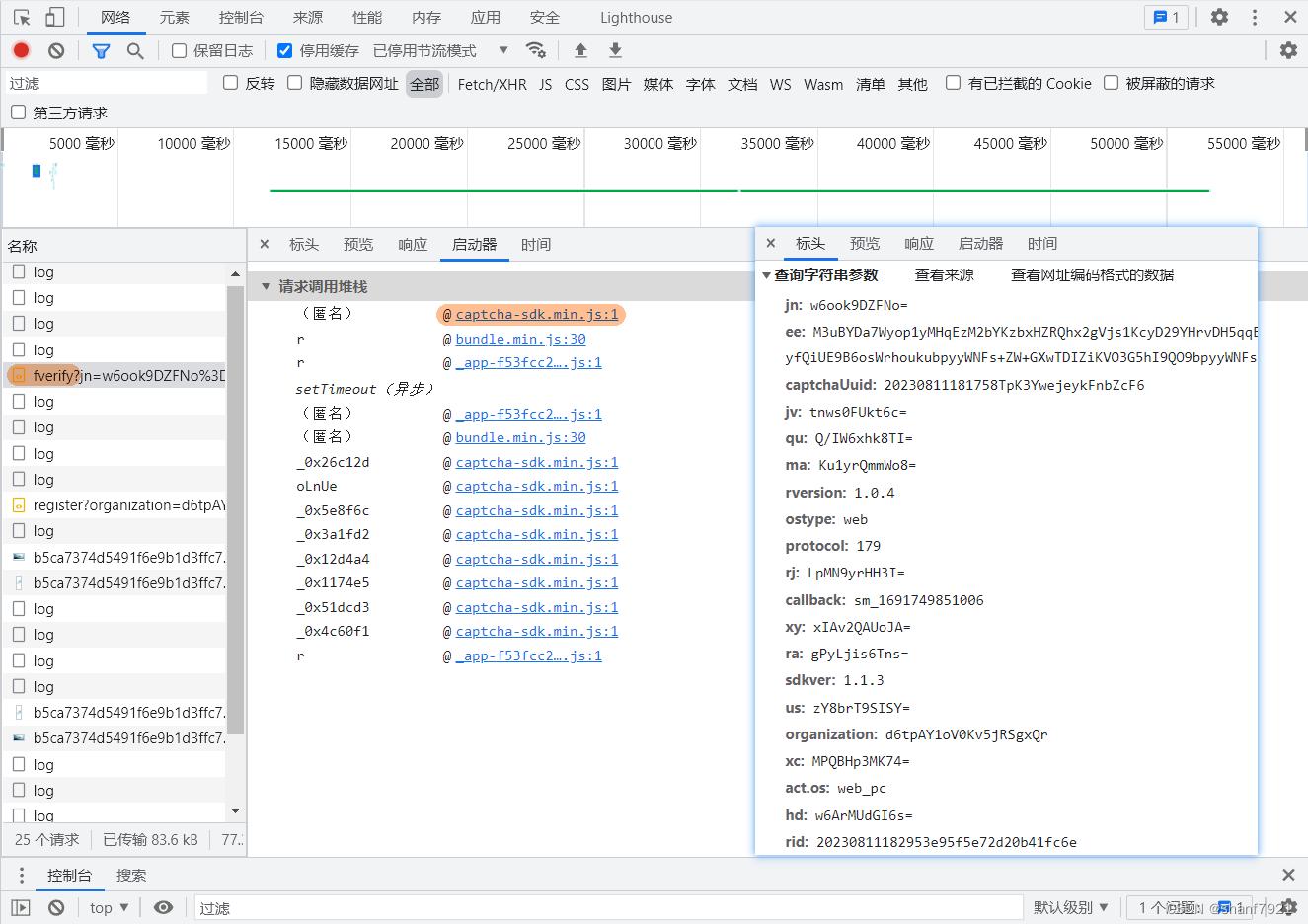Close the left request details pane
Screen dimensions: 1308x924
[264, 244]
